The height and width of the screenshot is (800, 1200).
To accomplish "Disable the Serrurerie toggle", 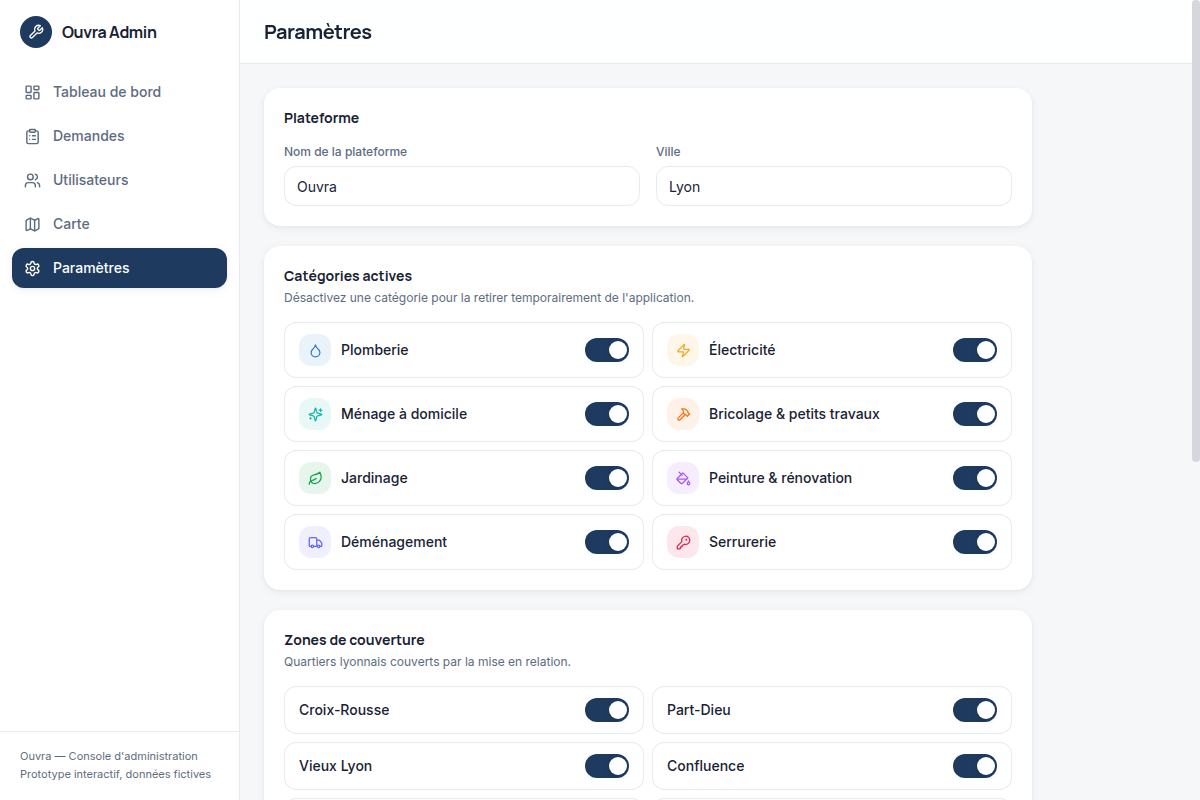I will (975, 542).
